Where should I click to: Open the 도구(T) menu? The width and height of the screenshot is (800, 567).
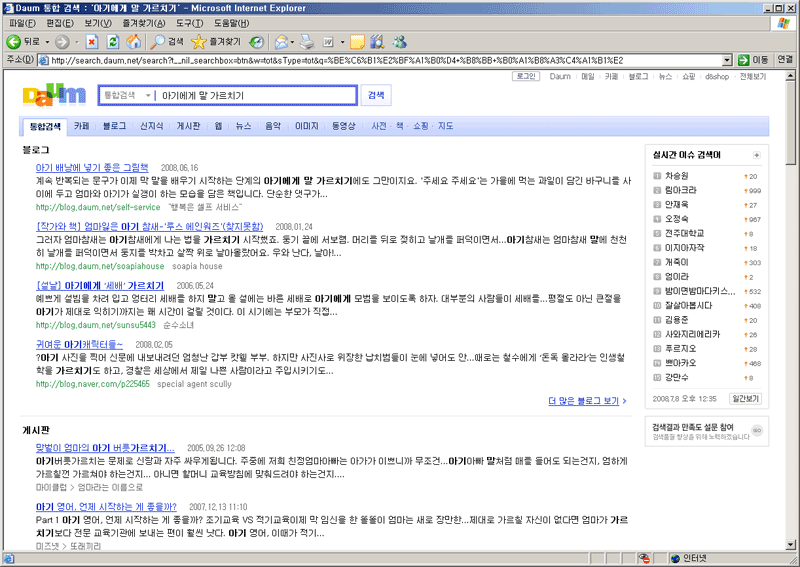click(190, 23)
